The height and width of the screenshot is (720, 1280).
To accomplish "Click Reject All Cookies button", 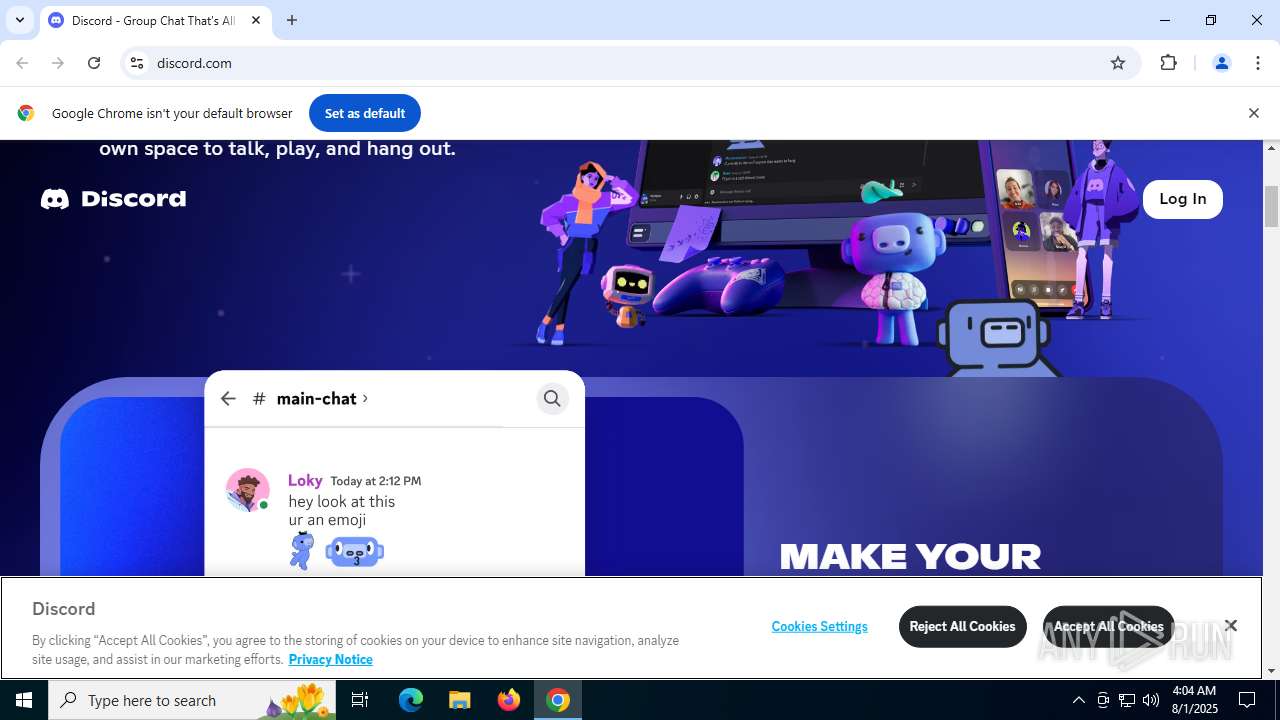I will [x=962, y=626].
